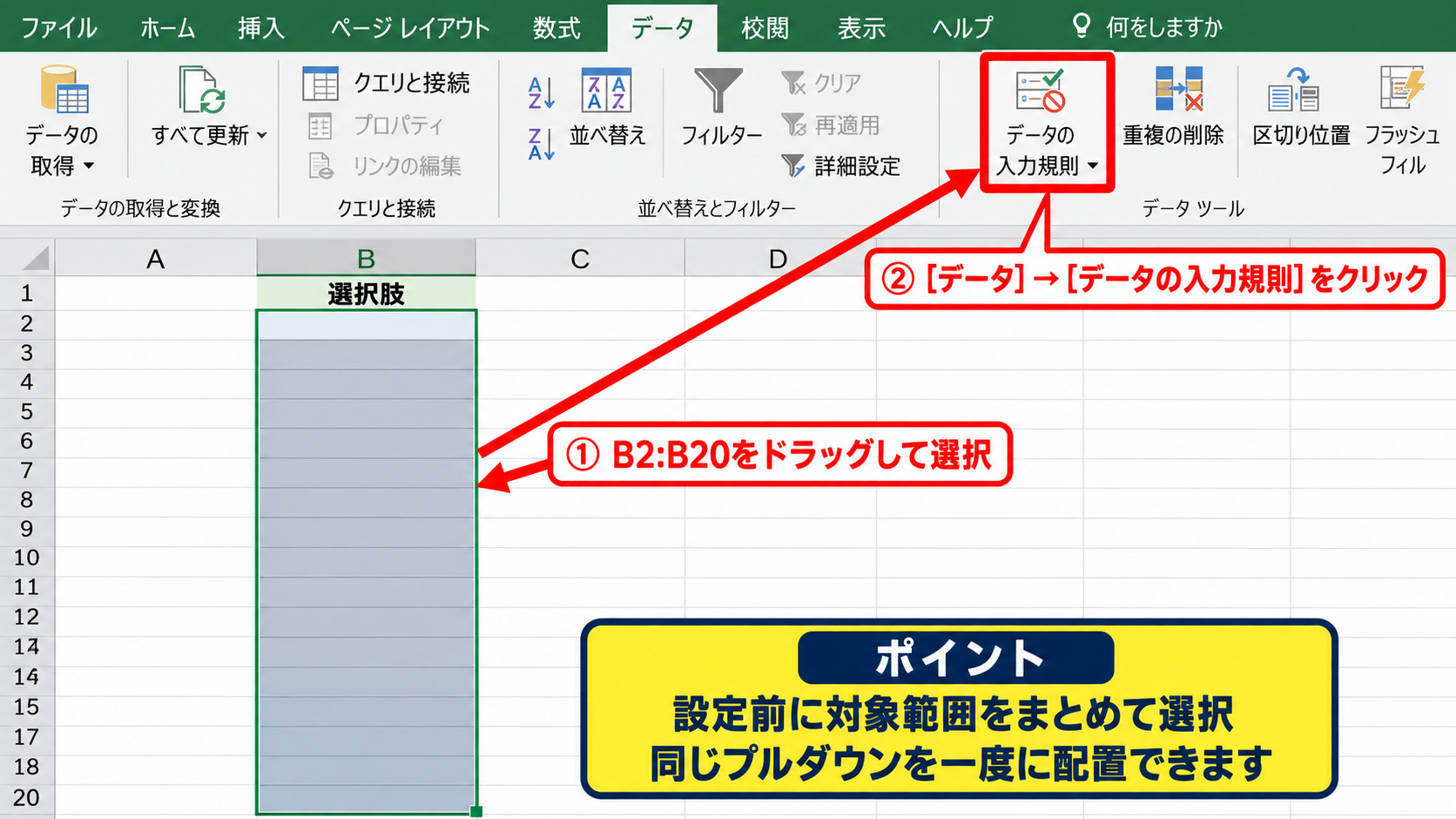Switch to the ヘルプ tab
Image resolution: width=1456 pixels, height=819 pixels.
click(x=962, y=28)
